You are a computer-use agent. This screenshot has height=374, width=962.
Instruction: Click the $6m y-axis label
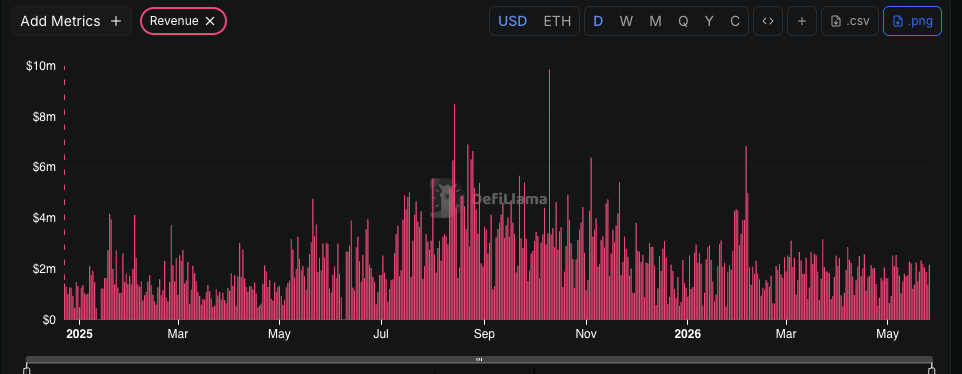point(44,167)
